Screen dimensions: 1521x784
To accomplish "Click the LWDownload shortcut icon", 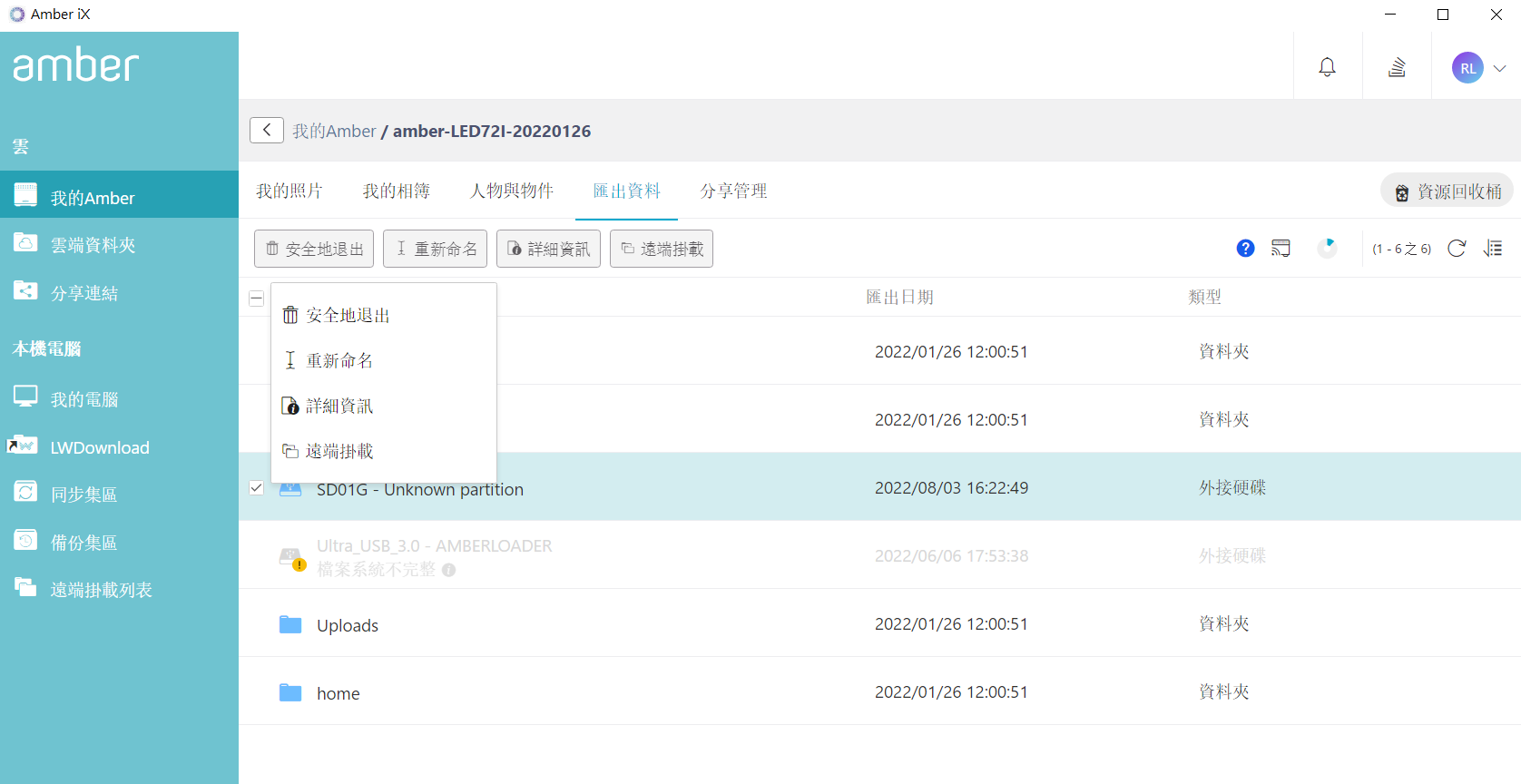I will tap(22, 445).
